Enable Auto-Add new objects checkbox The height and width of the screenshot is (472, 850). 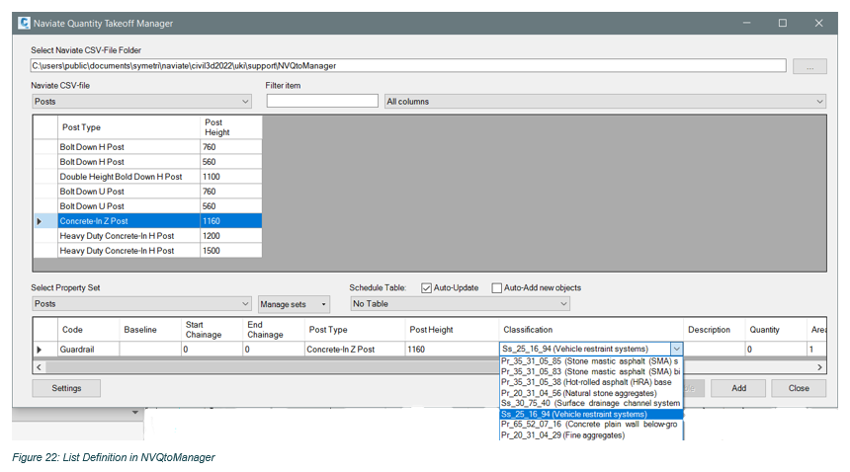click(497, 288)
